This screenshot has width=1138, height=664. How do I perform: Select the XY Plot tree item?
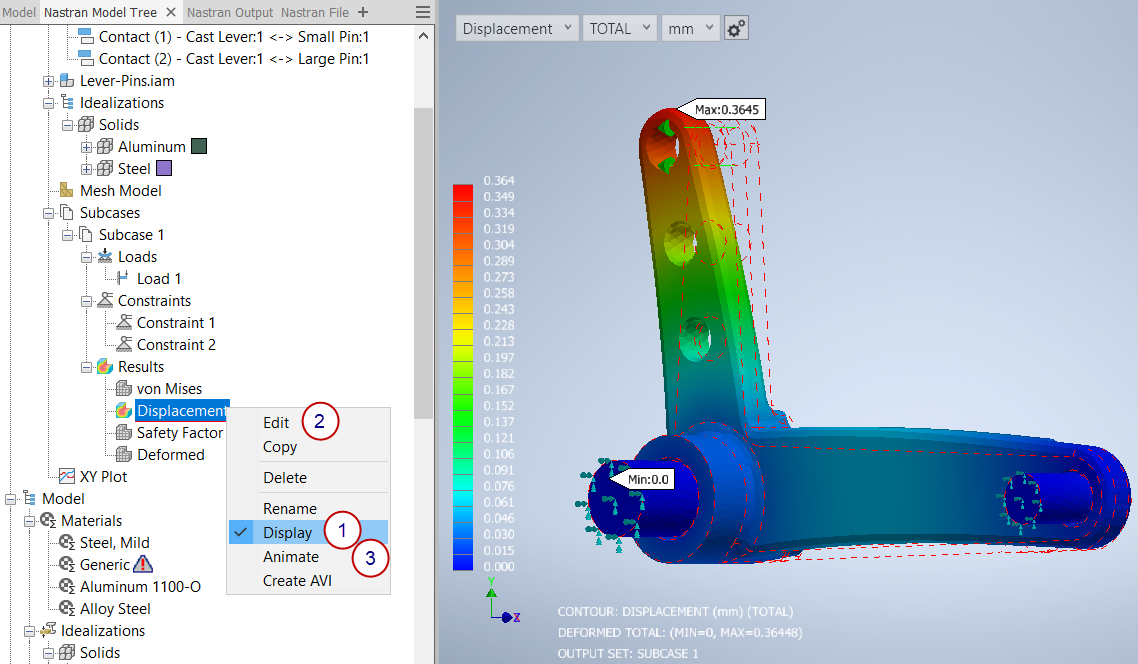103,476
